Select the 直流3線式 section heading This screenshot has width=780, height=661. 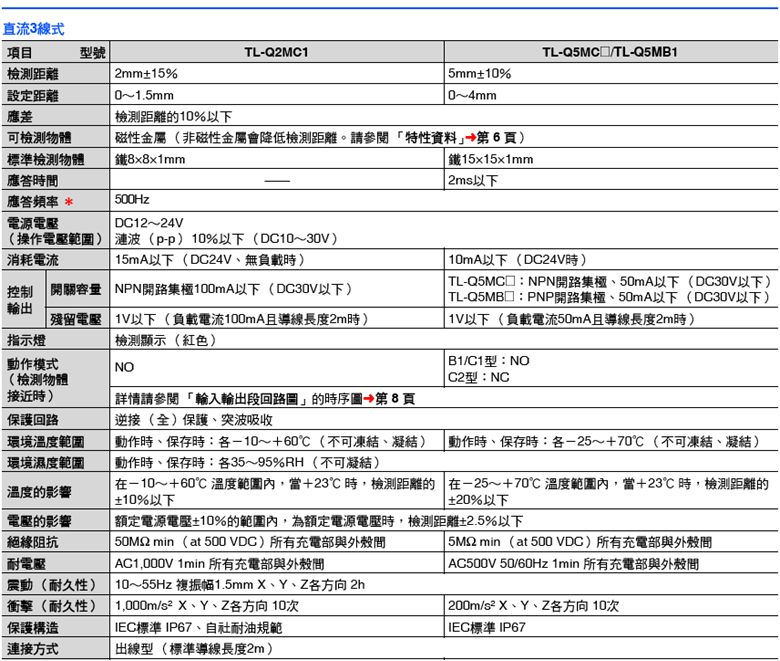pos(33,32)
